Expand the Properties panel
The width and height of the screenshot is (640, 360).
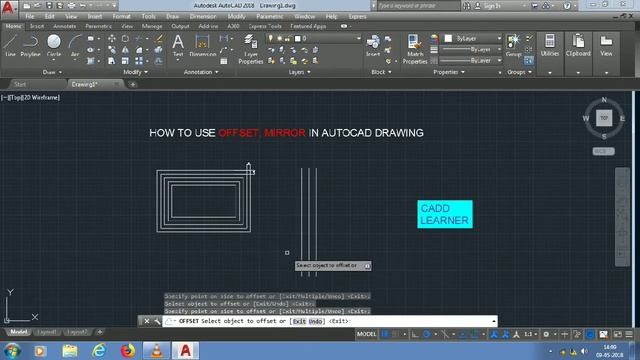pyautogui.click(x=449, y=72)
